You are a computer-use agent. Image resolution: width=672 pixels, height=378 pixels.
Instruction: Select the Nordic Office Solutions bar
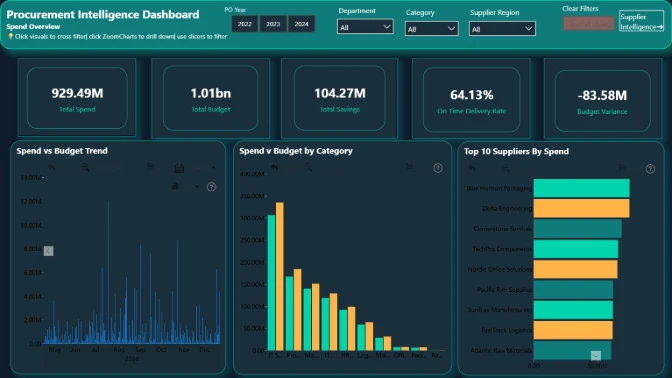pos(575,269)
